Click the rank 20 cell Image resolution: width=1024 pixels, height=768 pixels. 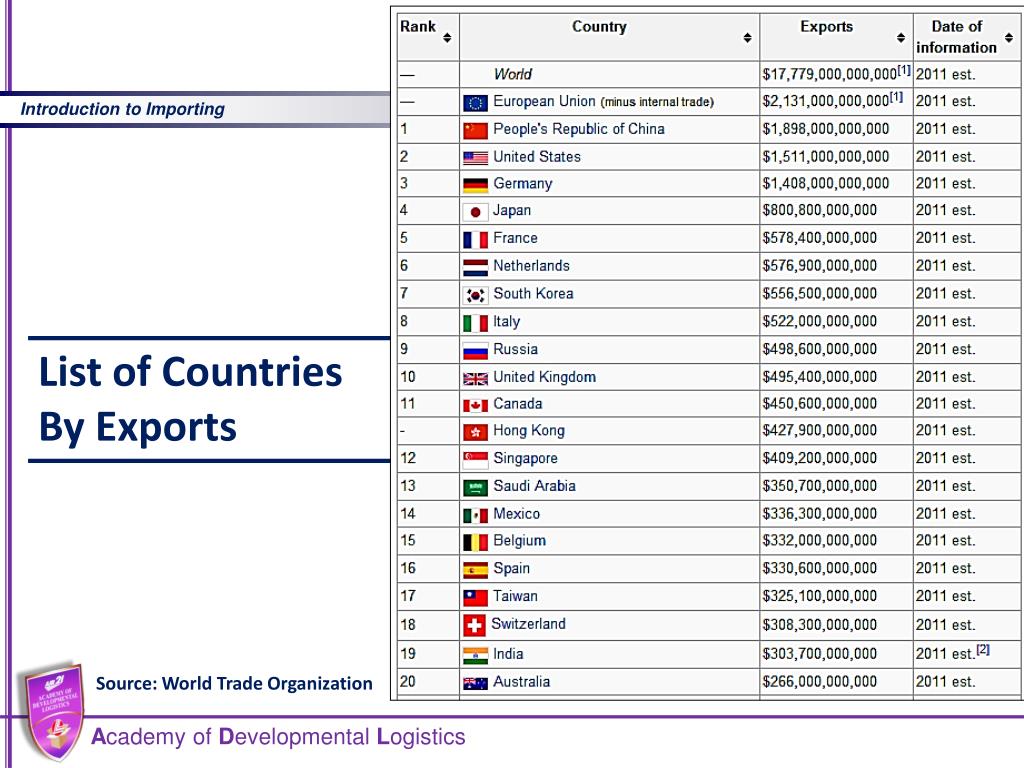click(x=428, y=682)
